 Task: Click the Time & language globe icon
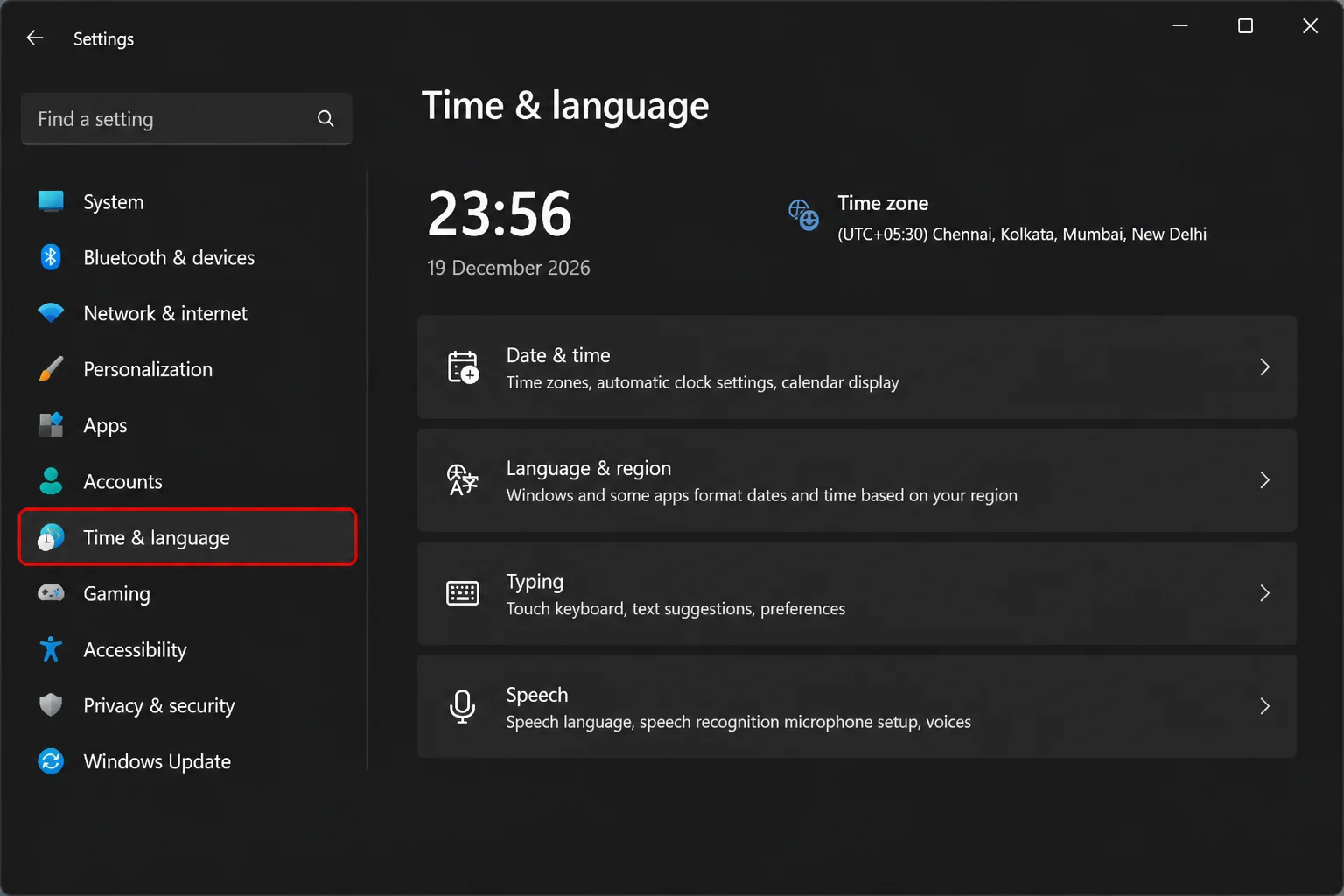[x=51, y=537]
